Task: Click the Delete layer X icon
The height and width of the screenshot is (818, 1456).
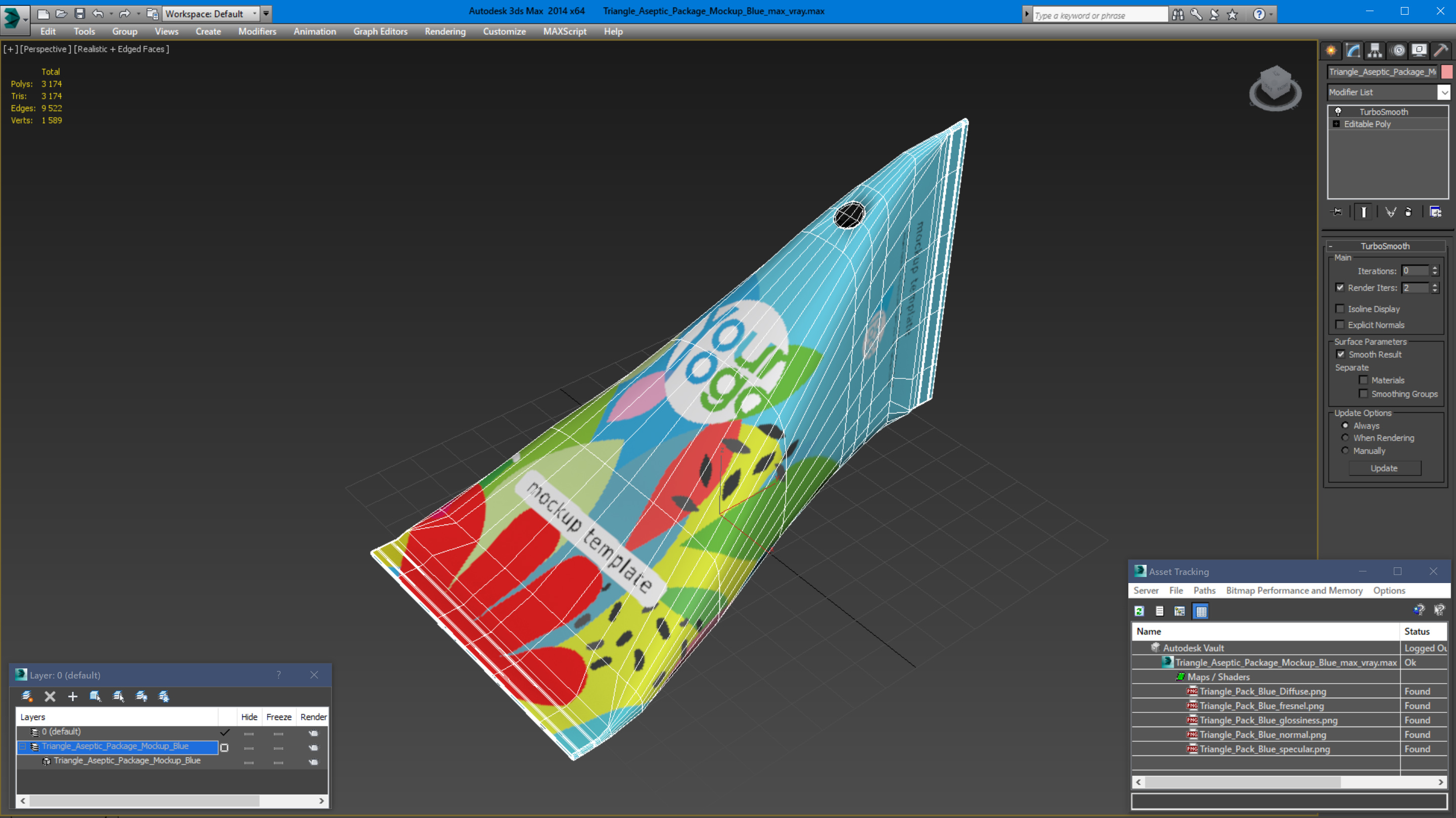Action: pyautogui.click(x=50, y=696)
